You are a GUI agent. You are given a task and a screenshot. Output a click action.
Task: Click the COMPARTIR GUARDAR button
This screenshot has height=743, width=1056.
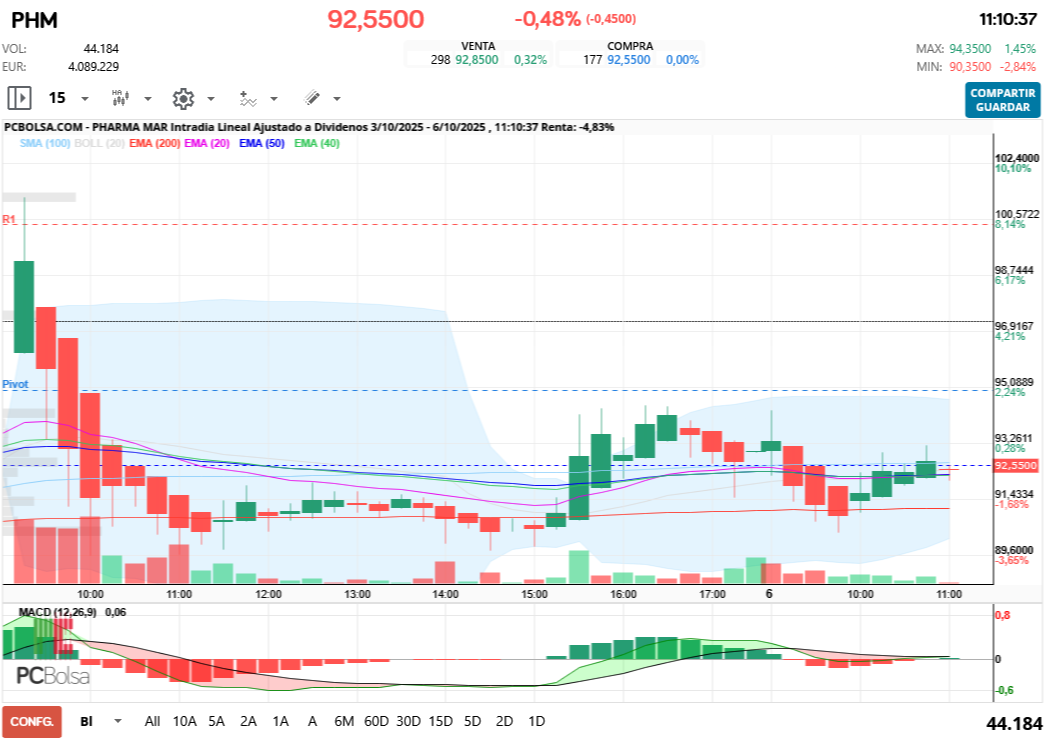coord(1002,100)
